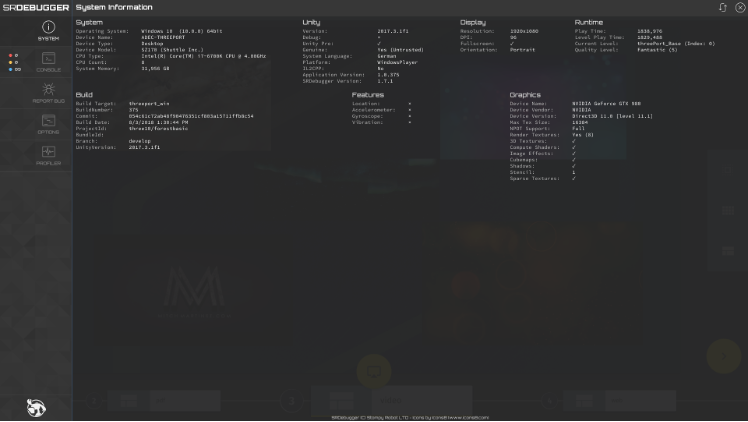Click the 'Device Name:' label in System
The image size is (748, 422).
[x=94, y=37]
